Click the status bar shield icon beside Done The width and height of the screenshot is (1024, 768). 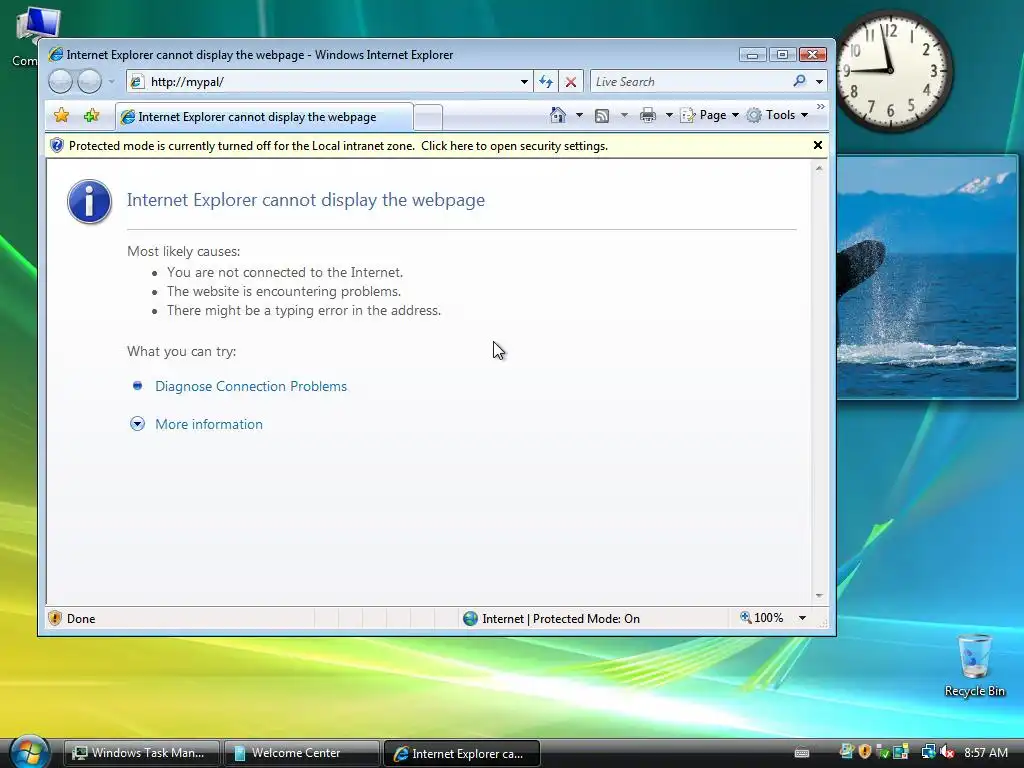point(55,618)
